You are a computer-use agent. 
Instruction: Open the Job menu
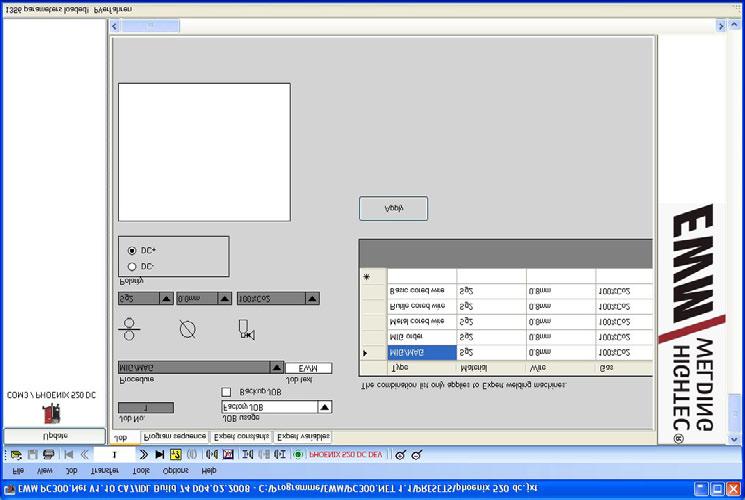click(x=71, y=471)
